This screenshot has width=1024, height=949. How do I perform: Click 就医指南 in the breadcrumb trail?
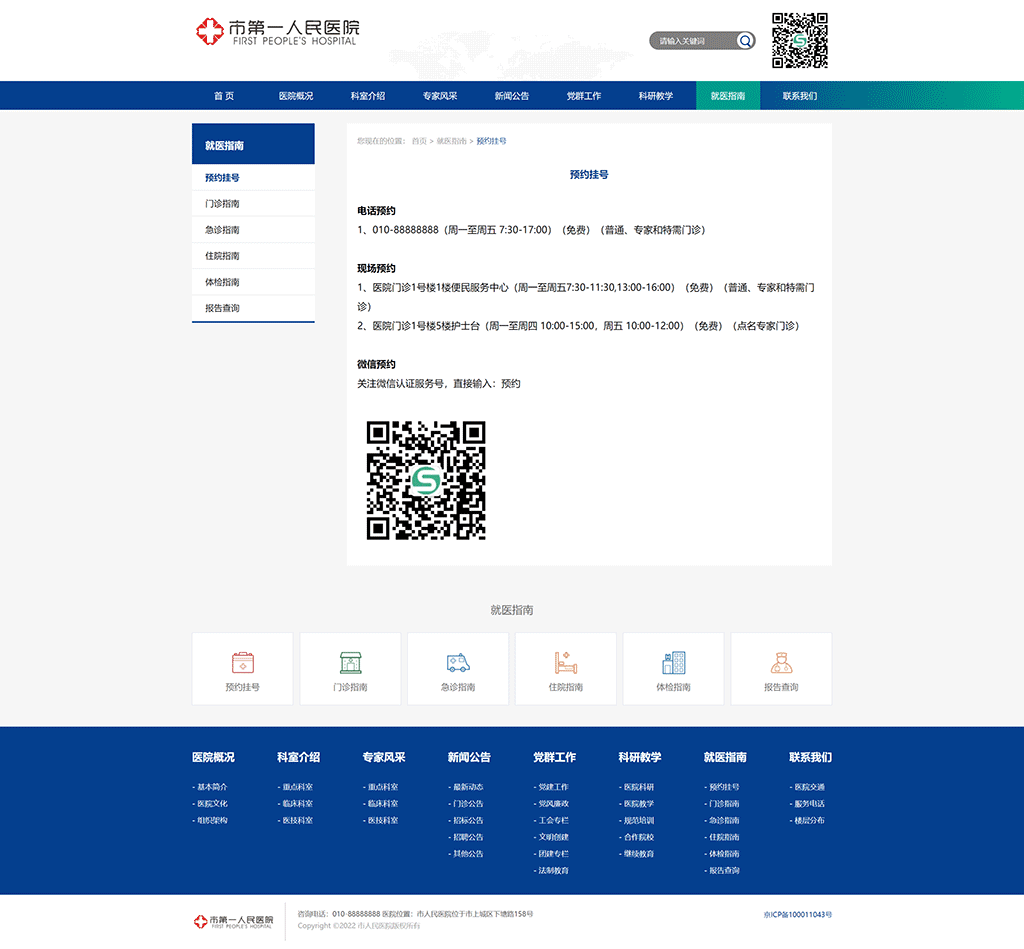(x=452, y=141)
